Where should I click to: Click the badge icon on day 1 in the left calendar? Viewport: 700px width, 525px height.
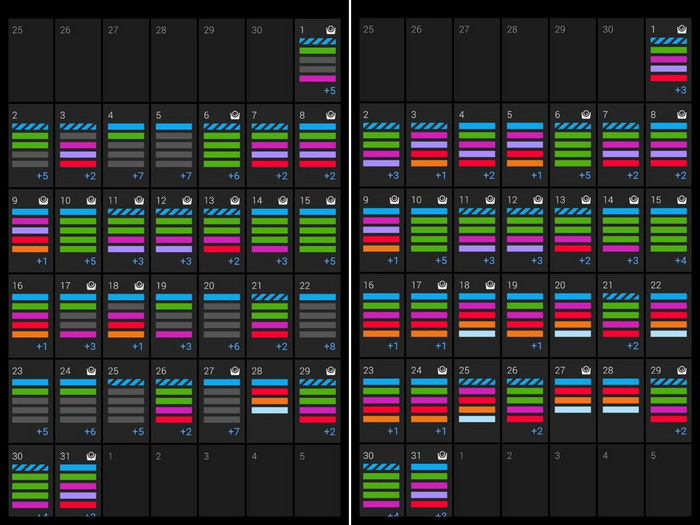331,30
